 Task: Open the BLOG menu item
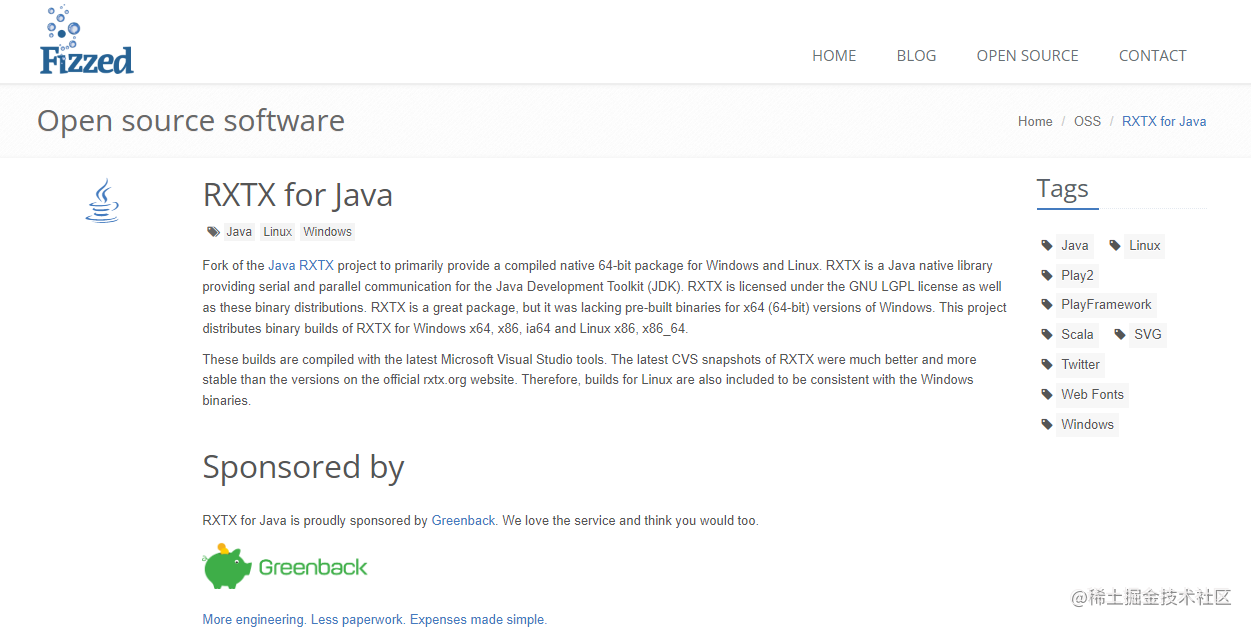tap(916, 56)
